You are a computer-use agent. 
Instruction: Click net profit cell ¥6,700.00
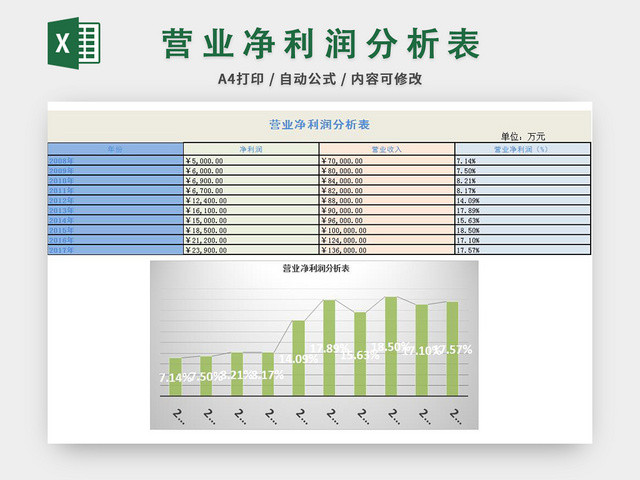pyautogui.click(x=251, y=190)
